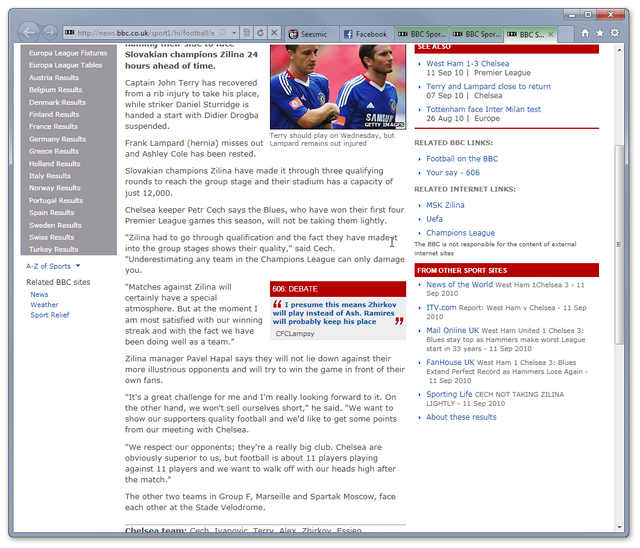This screenshot has height=548, width=640.
Task: Open the Tools gear menu
Action: click(x=615, y=32)
